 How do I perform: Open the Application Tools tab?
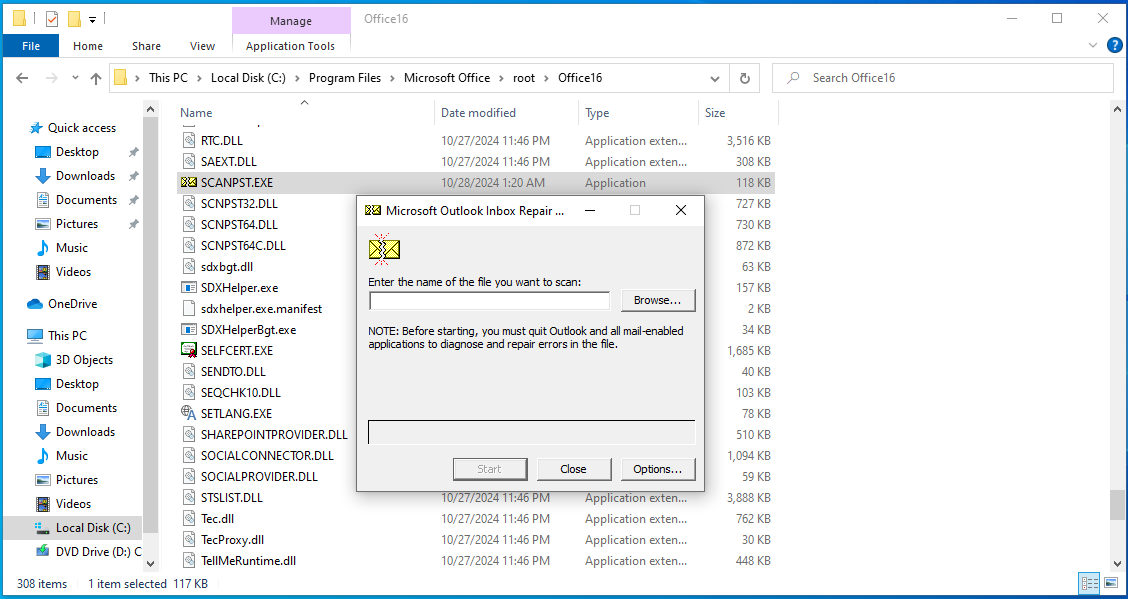click(x=291, y=45)
